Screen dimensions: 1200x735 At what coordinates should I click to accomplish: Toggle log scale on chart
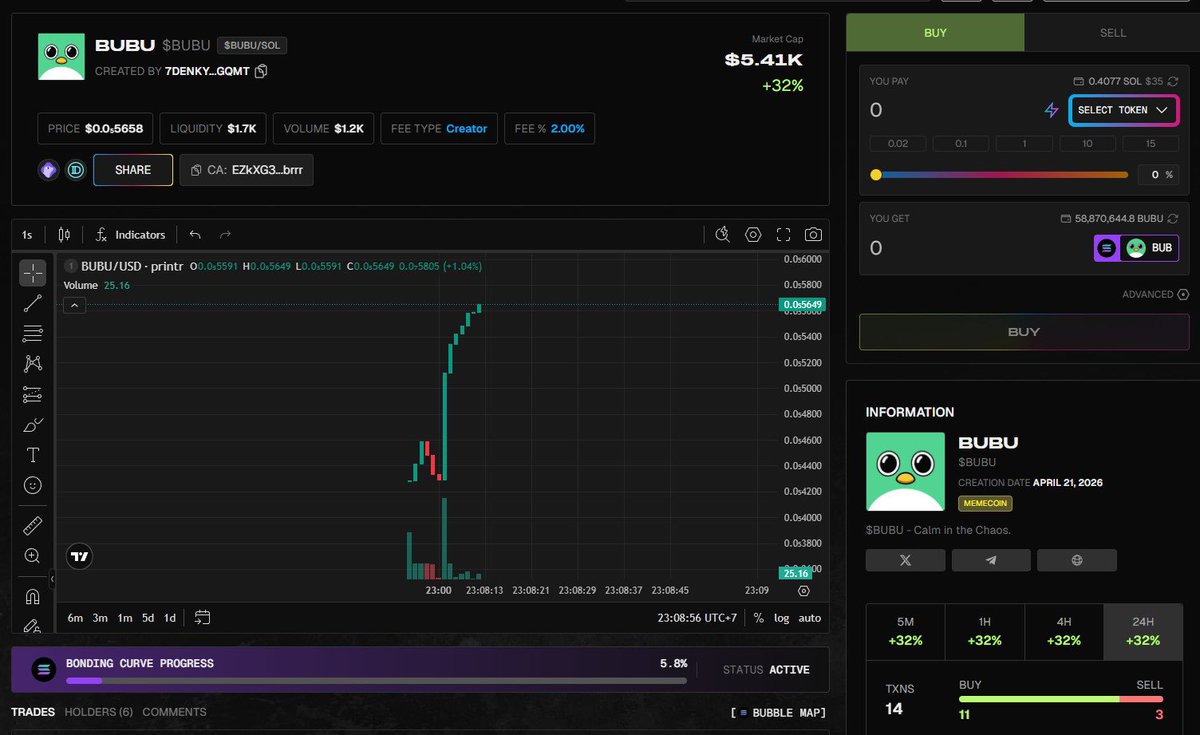click(x=781, y=617)
